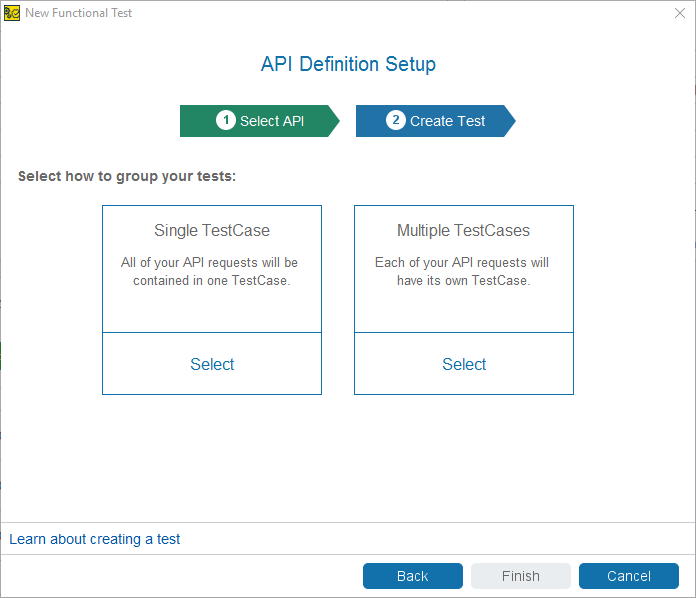Click the 'Single TestCase' card title
696x598 pixels.
212,230
